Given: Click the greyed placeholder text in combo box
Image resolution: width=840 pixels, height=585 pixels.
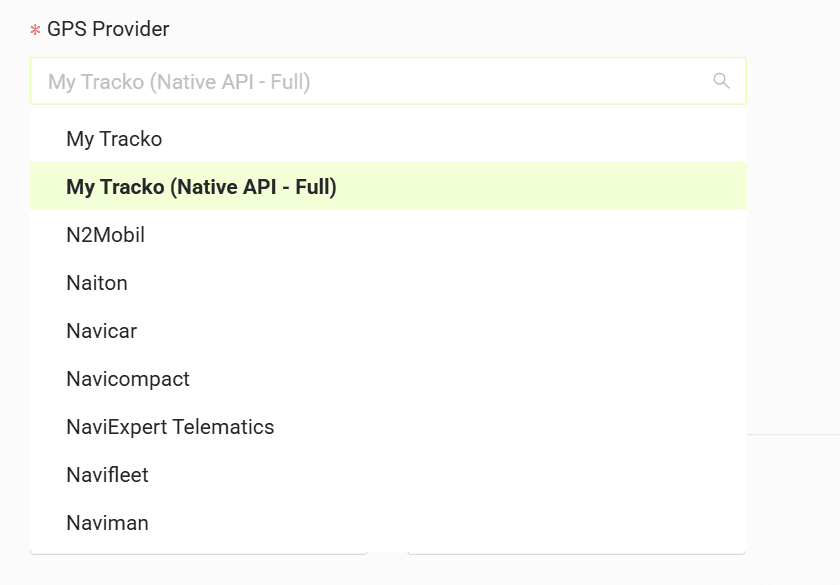Looking at the screenshot, I should coord(179,81).
